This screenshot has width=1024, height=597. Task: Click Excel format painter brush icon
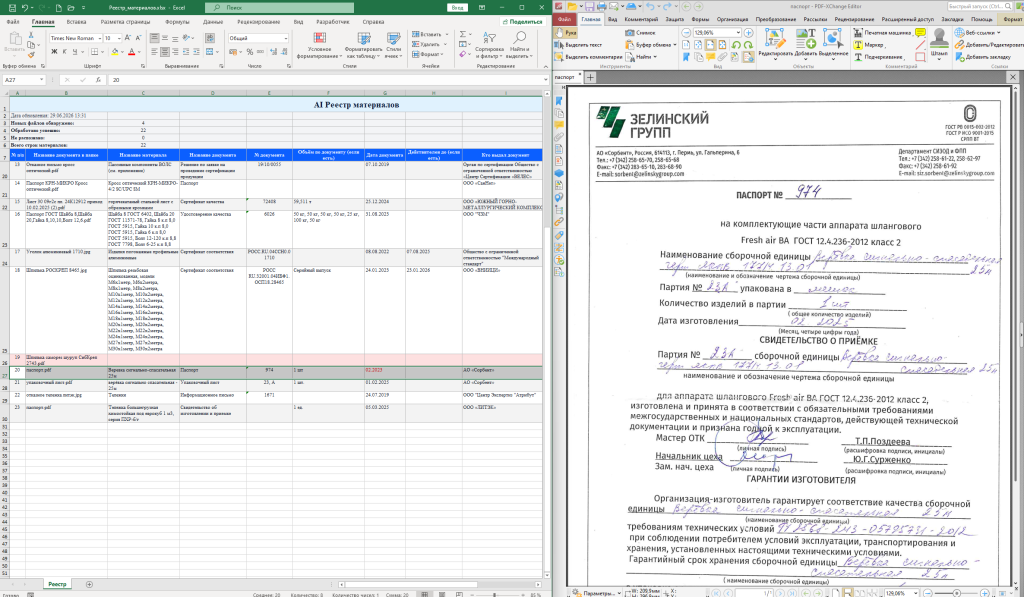[x=31, y=56]
